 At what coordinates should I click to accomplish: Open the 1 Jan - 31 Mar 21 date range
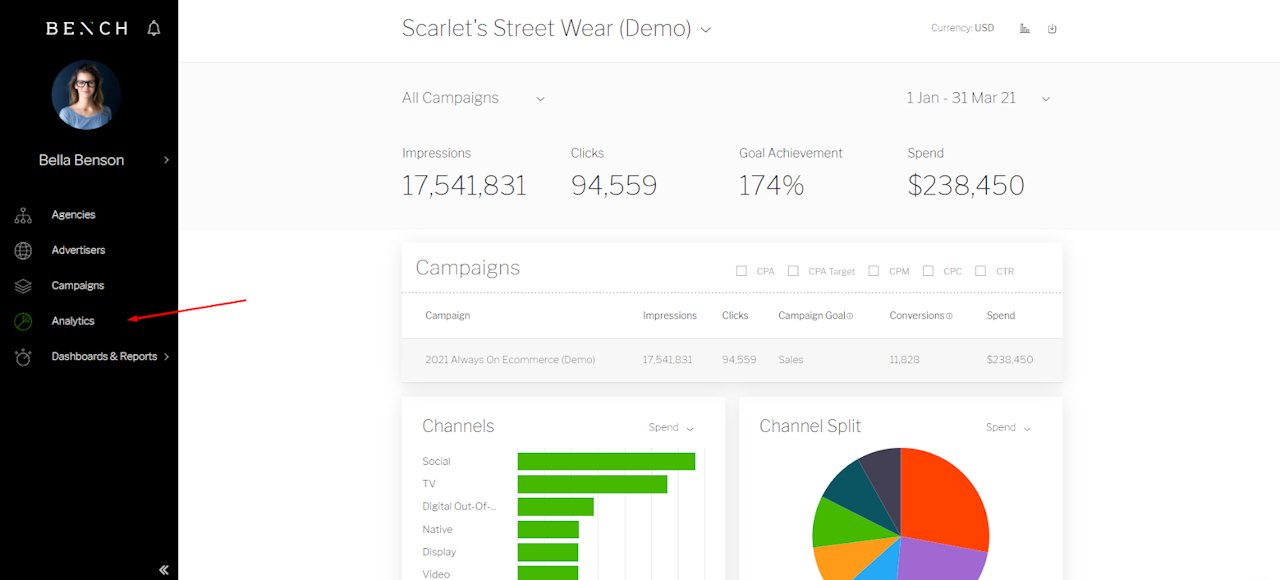pyautogui.click(x=979, y=98)
